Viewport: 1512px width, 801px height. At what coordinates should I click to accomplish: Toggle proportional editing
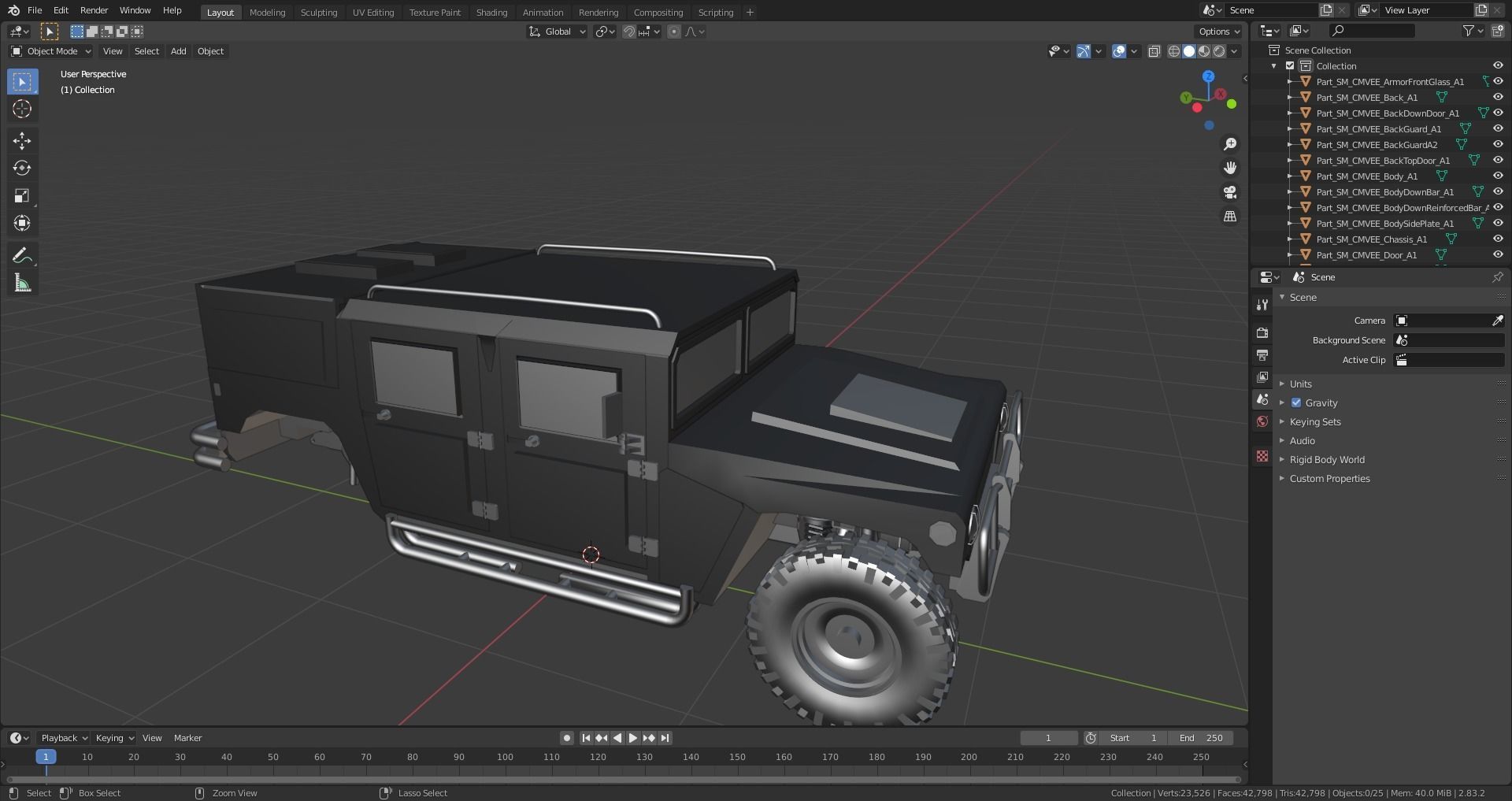[x=673, y=32]
